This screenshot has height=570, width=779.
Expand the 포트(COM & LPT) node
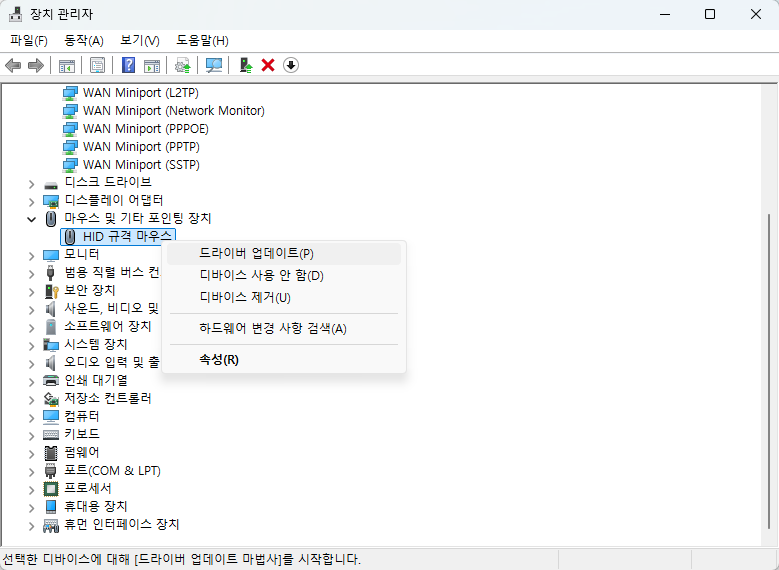31,472
